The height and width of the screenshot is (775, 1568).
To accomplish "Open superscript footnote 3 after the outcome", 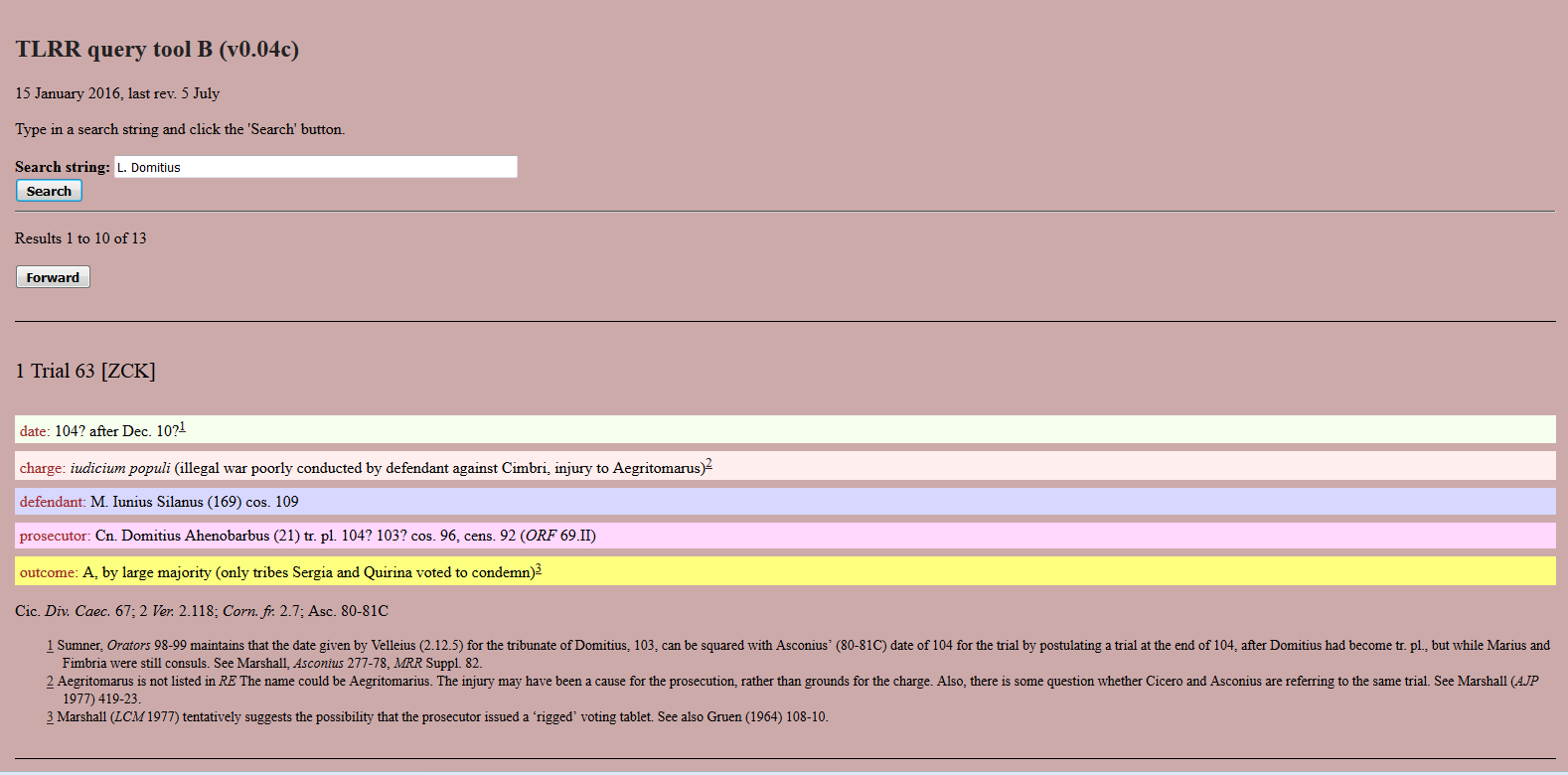I will click(x=538, y=568).
